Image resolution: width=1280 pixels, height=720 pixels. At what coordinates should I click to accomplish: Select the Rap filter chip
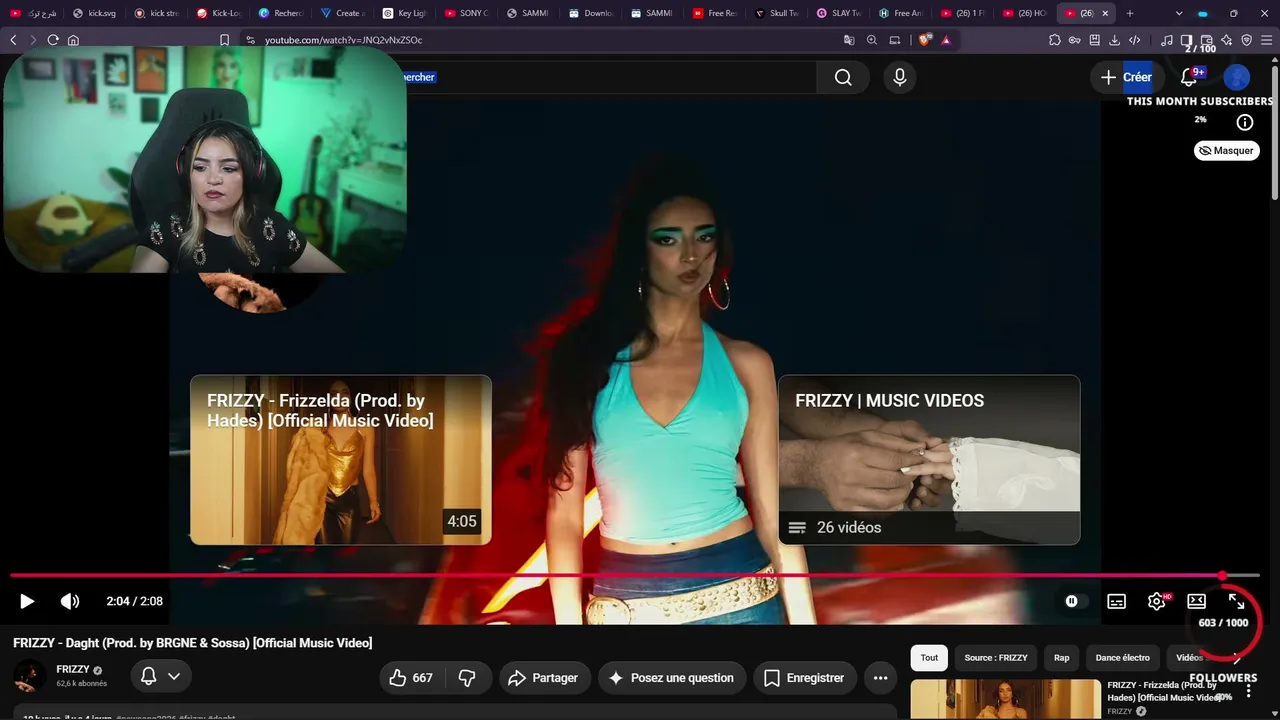tap(1062, 657)
